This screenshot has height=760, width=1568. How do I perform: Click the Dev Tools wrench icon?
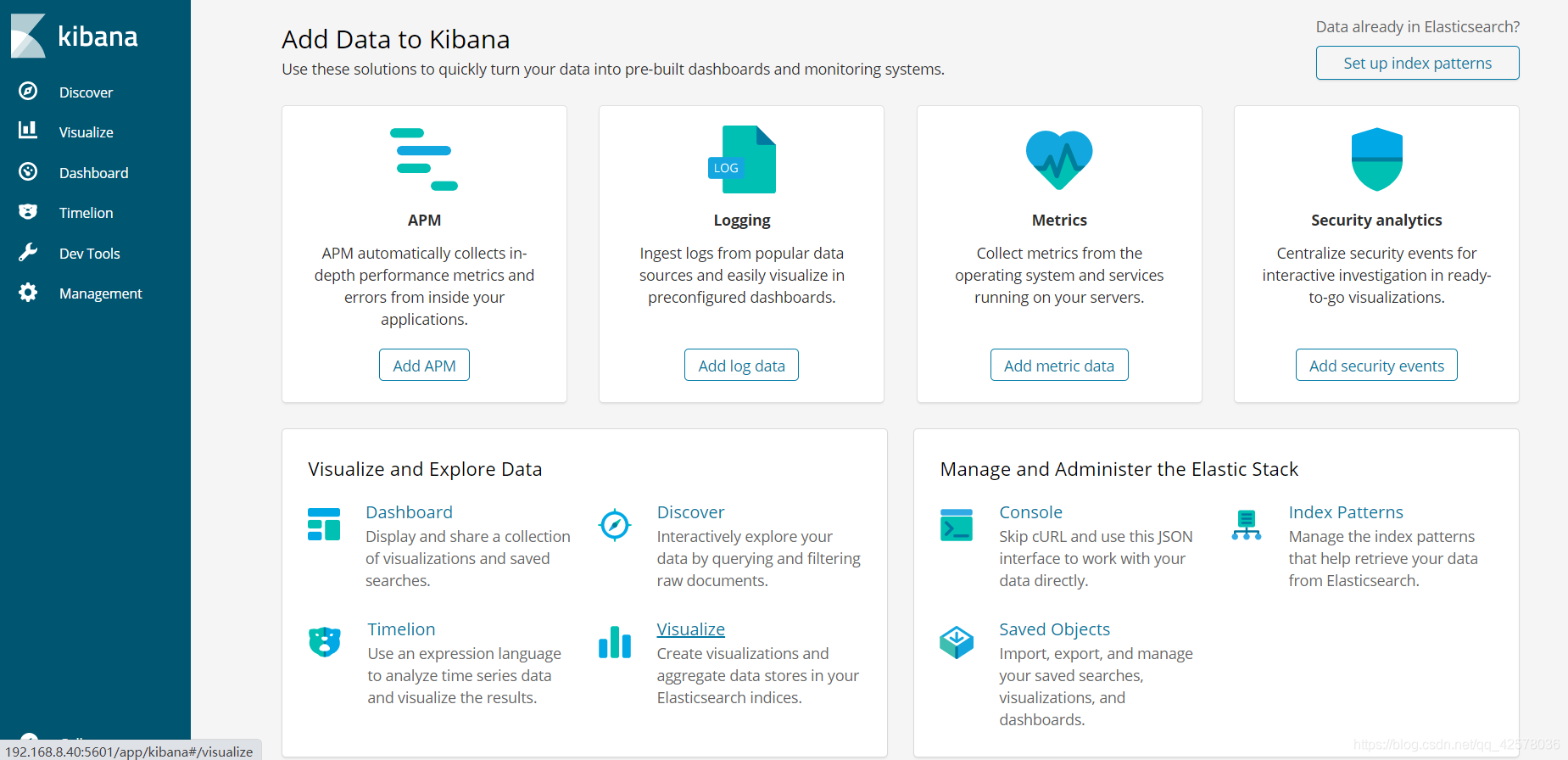click(28, 253)
